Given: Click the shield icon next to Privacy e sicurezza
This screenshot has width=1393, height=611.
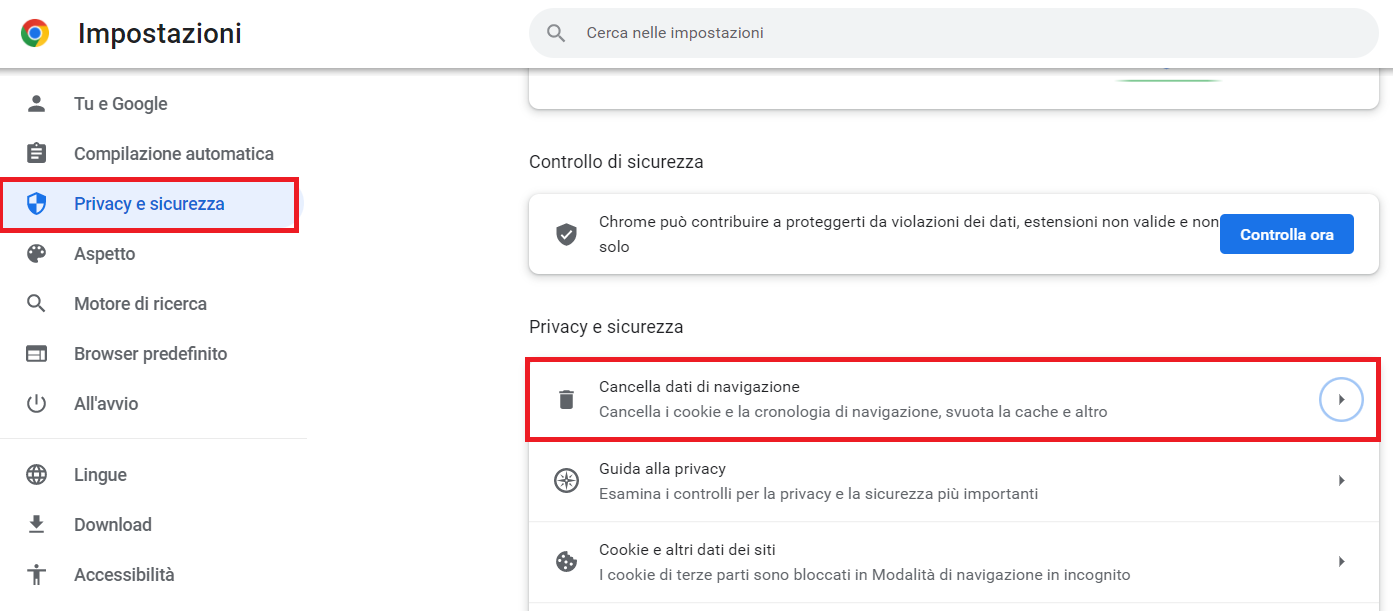Looking at the screenshot, I should pos(37,203).
